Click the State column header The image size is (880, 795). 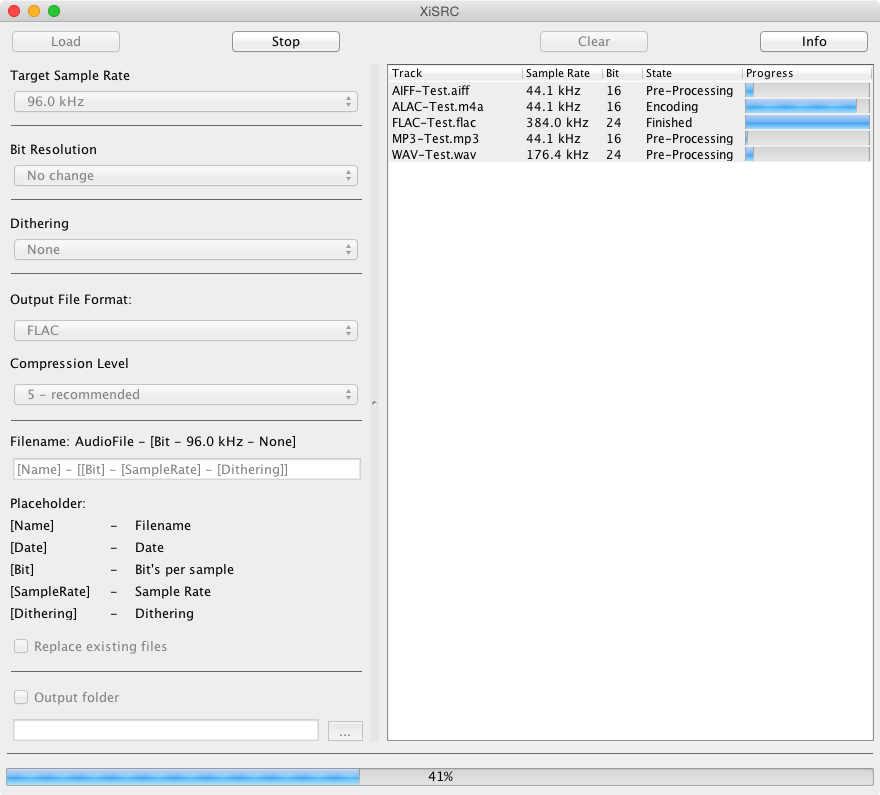(693, 73)
